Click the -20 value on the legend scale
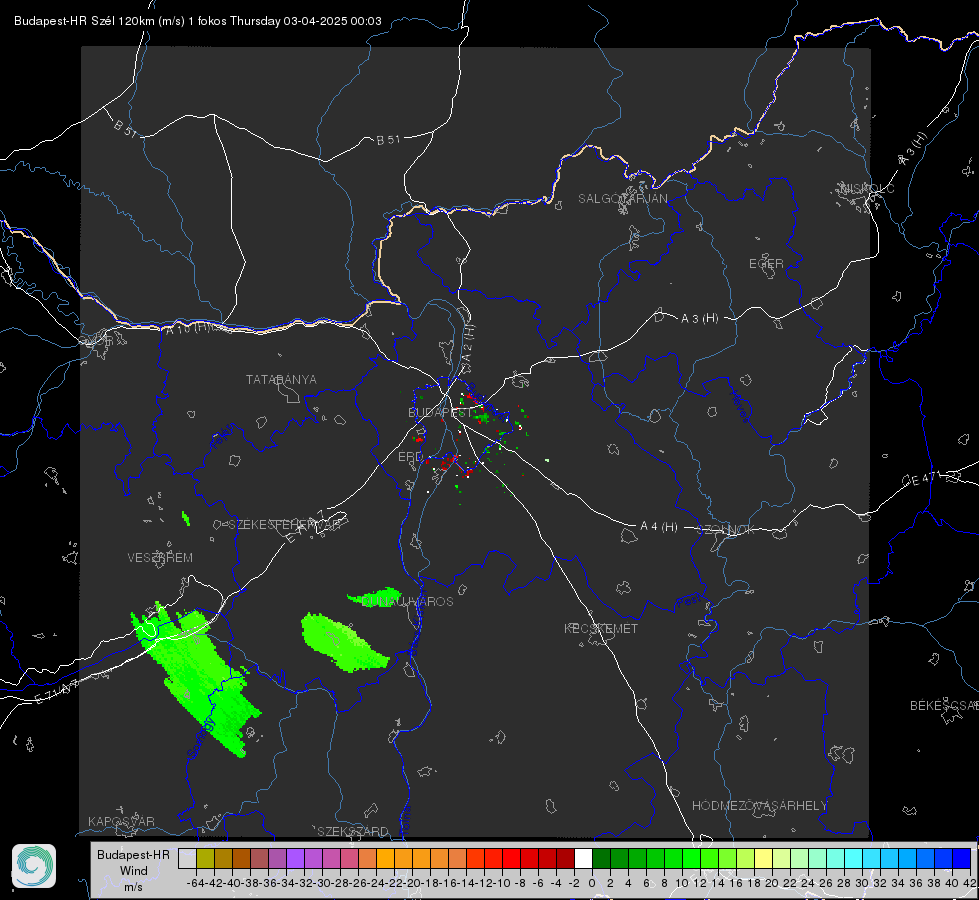979x900 pixels. (412, 883)
